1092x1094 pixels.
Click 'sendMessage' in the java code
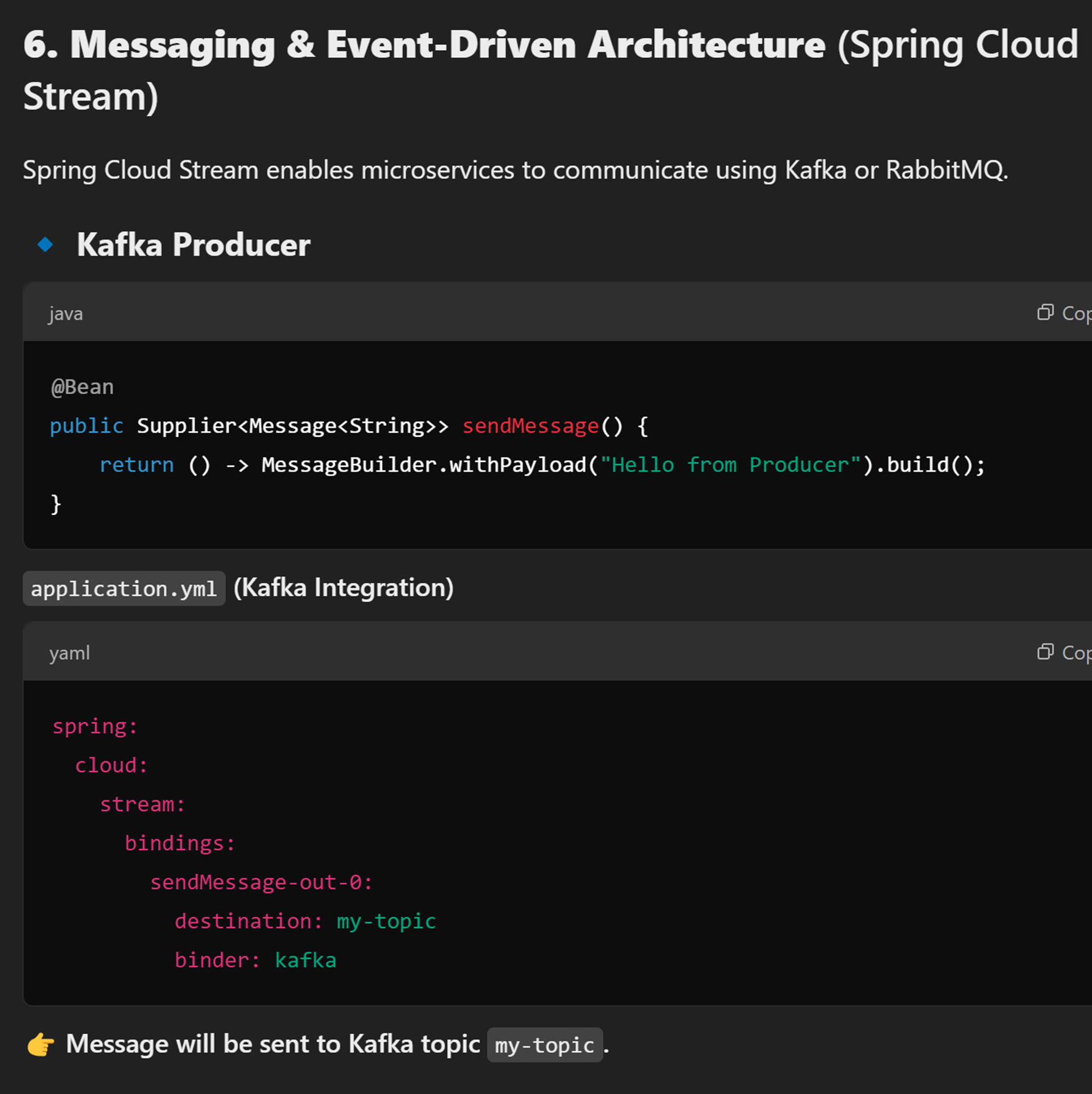(x=531, y=426)
